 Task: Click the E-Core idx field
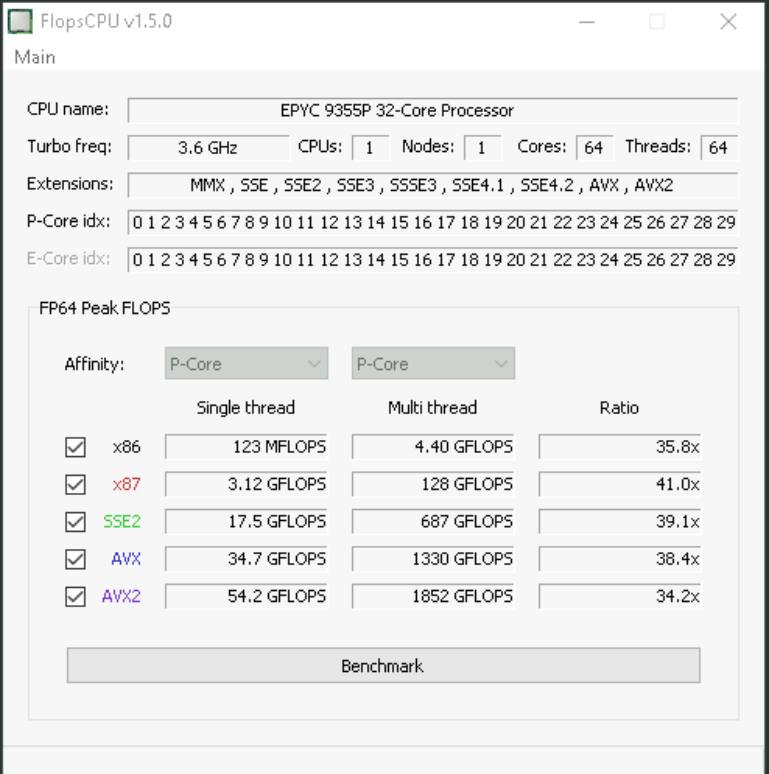[x=433, y=260]
